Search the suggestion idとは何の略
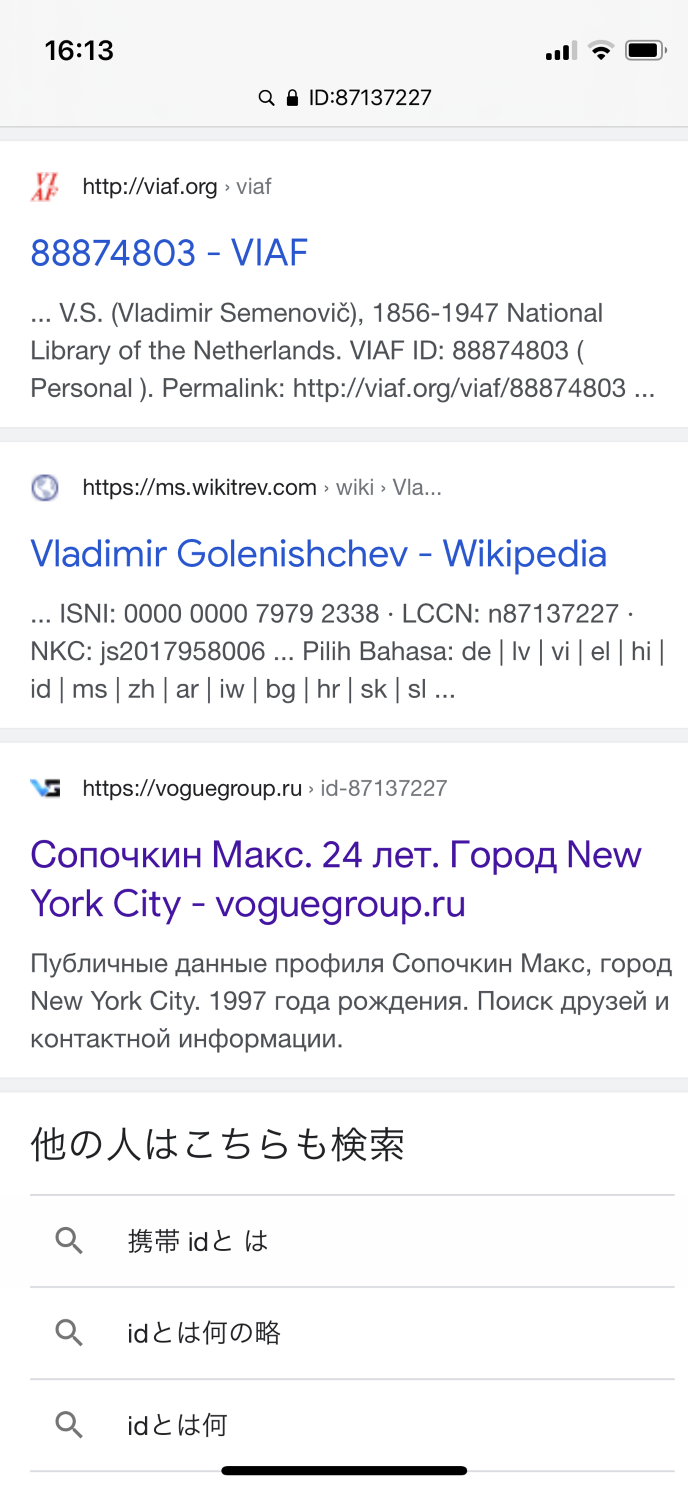The width and height of the screenshot is (688, 1490). (x=204, y=1333)
